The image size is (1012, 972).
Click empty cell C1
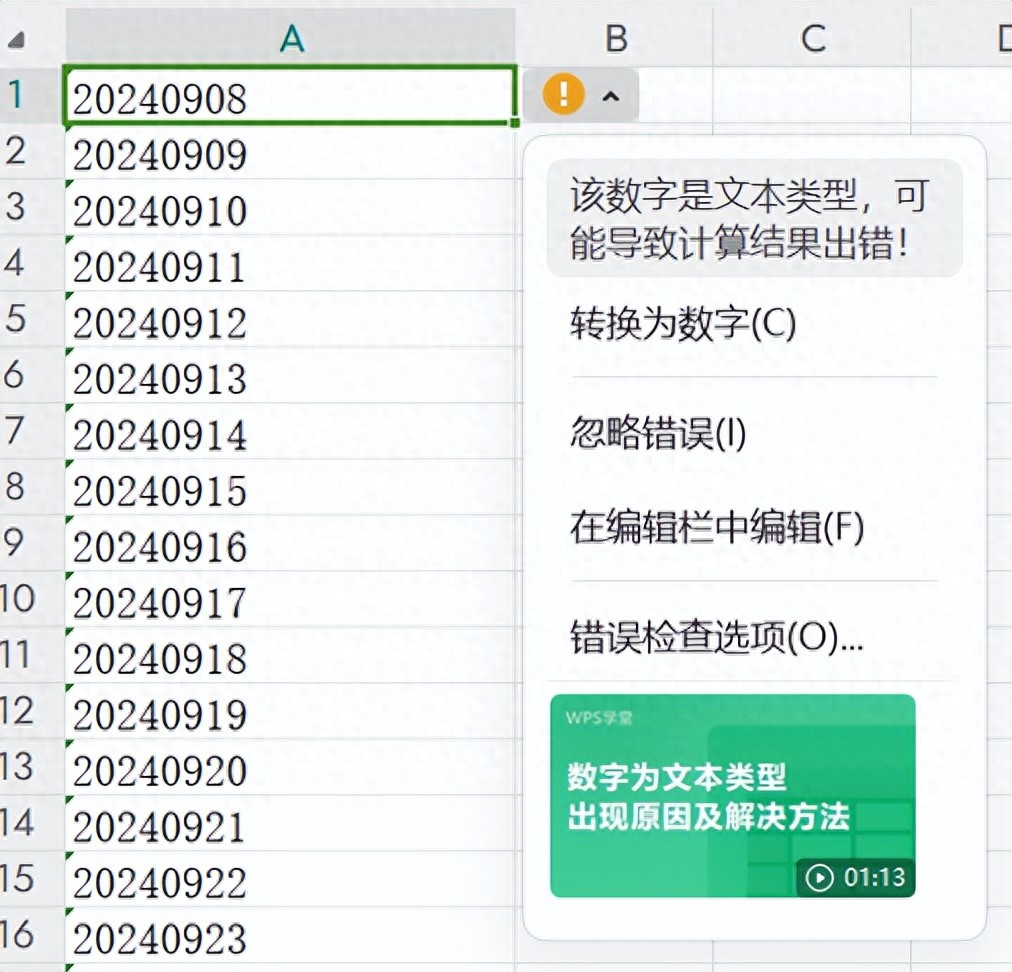click(813, 94)
